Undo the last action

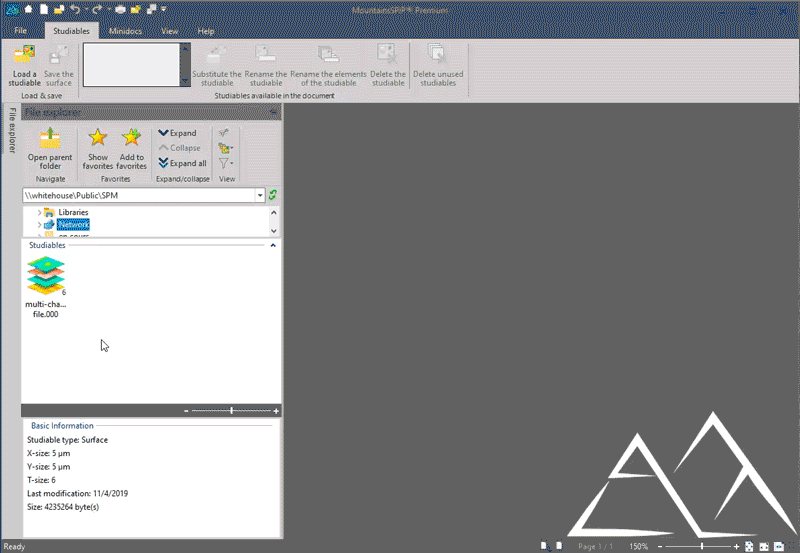tap(75, 9)
